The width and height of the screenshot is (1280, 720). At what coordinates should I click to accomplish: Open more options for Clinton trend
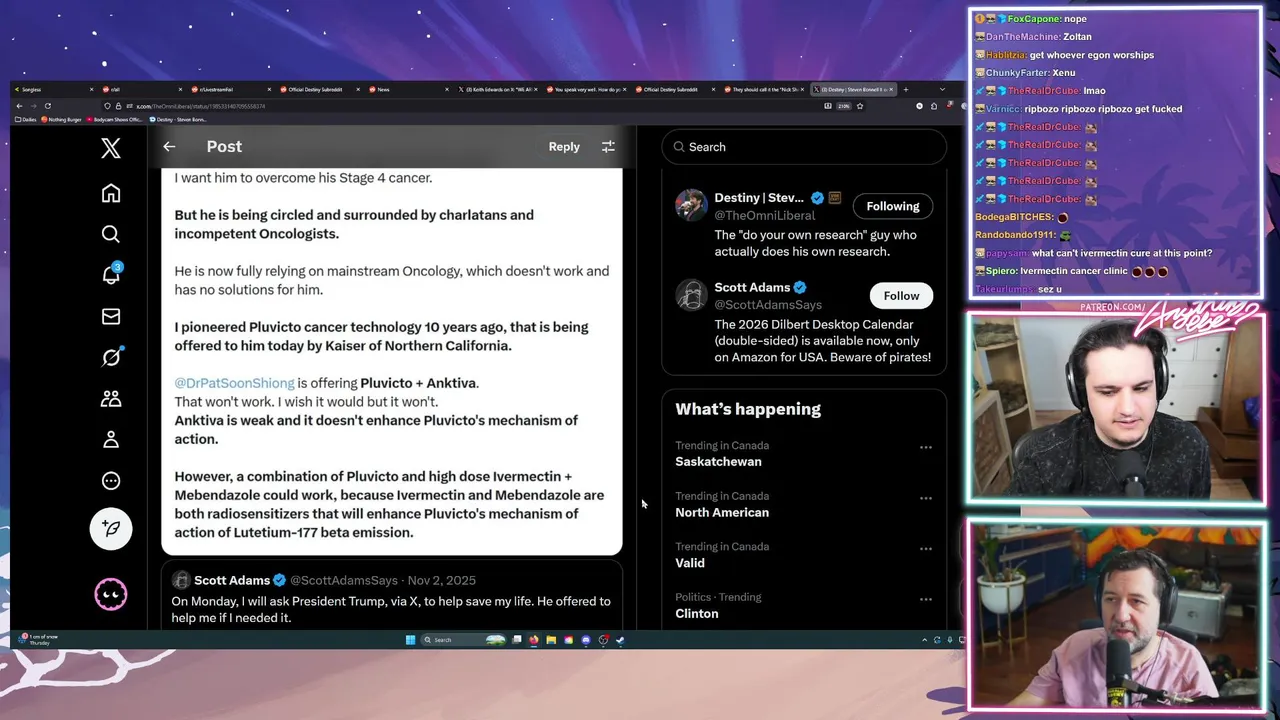coord(926,599)
